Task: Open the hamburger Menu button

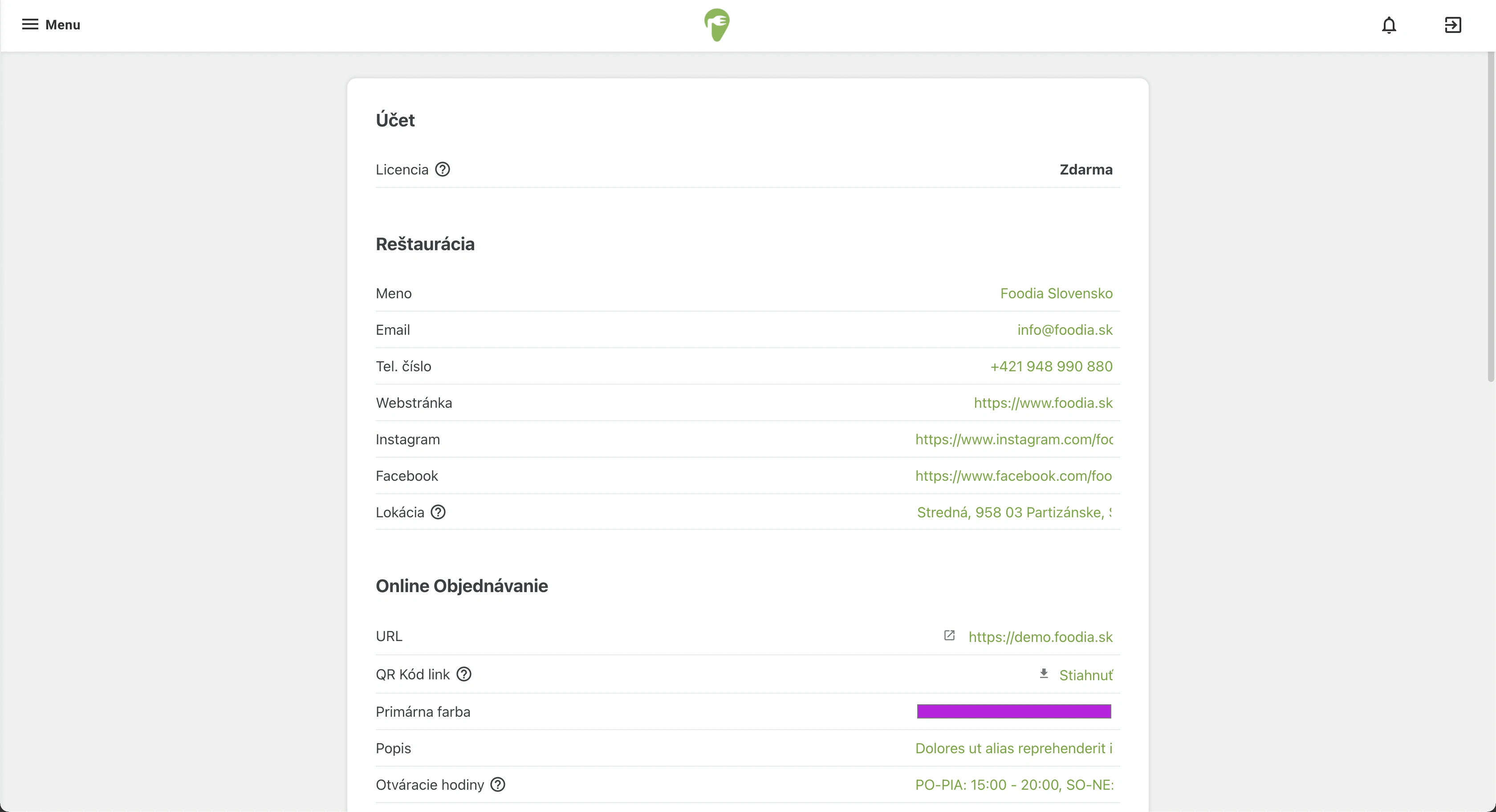Action: coord(51,24)
